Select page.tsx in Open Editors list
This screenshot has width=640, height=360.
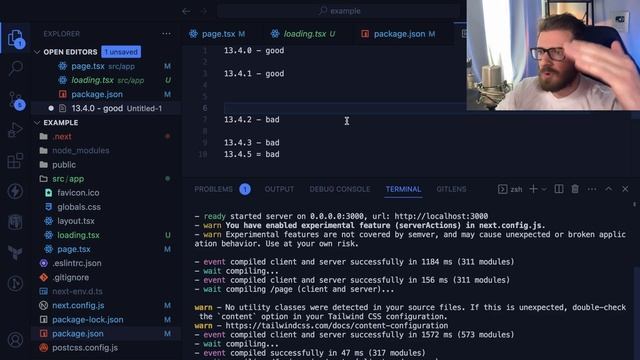tap(106, 66)
